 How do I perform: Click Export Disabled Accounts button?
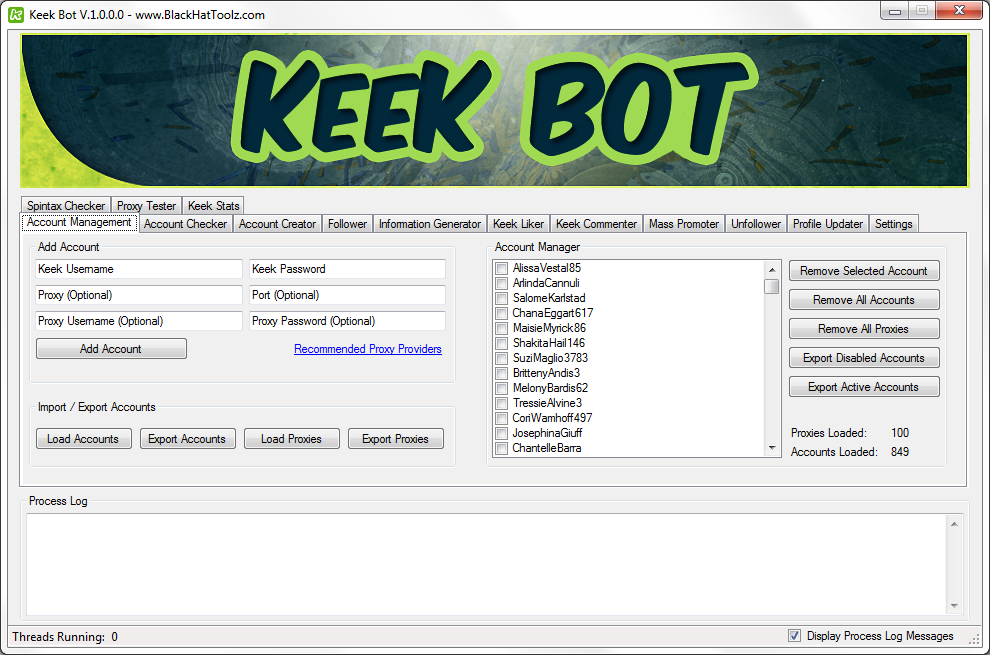(864, 358)
